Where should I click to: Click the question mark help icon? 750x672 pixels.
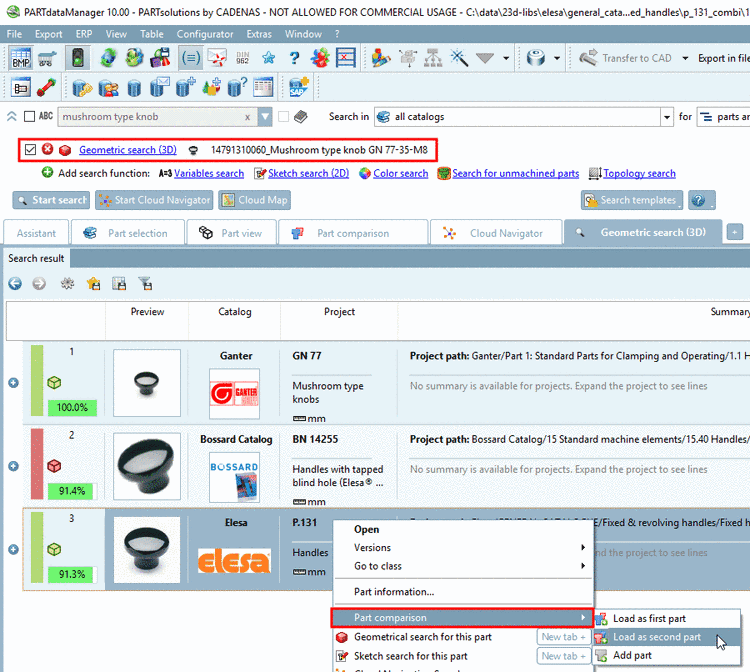294,58
